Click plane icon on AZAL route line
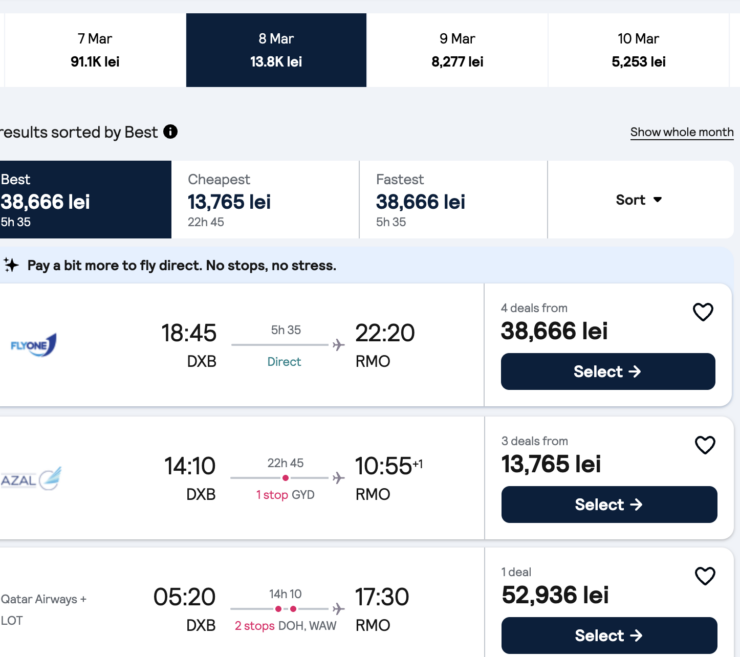Screen dimensions: 740x657 coord(338,478)
